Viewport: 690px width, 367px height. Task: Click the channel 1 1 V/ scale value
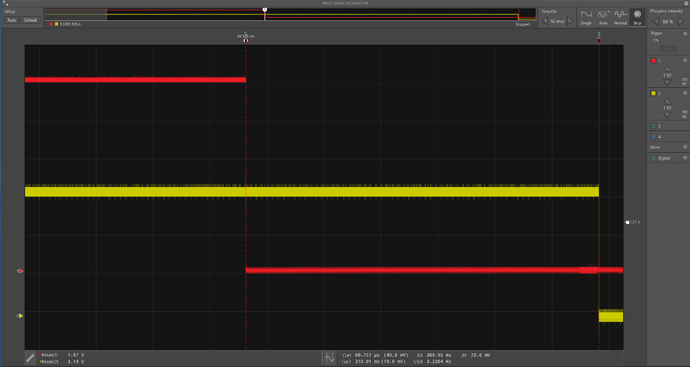[667, 76]
